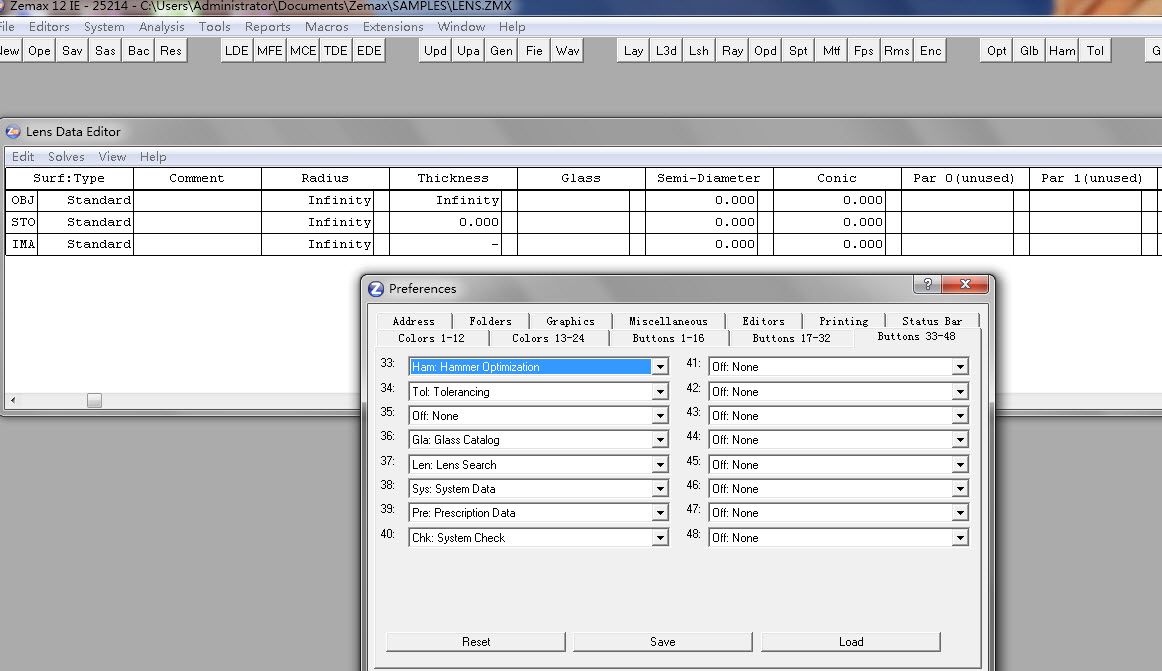Click the Sas save-as toolbar button
Screen dimensions: 1162x671
click(x=105, y=50)
